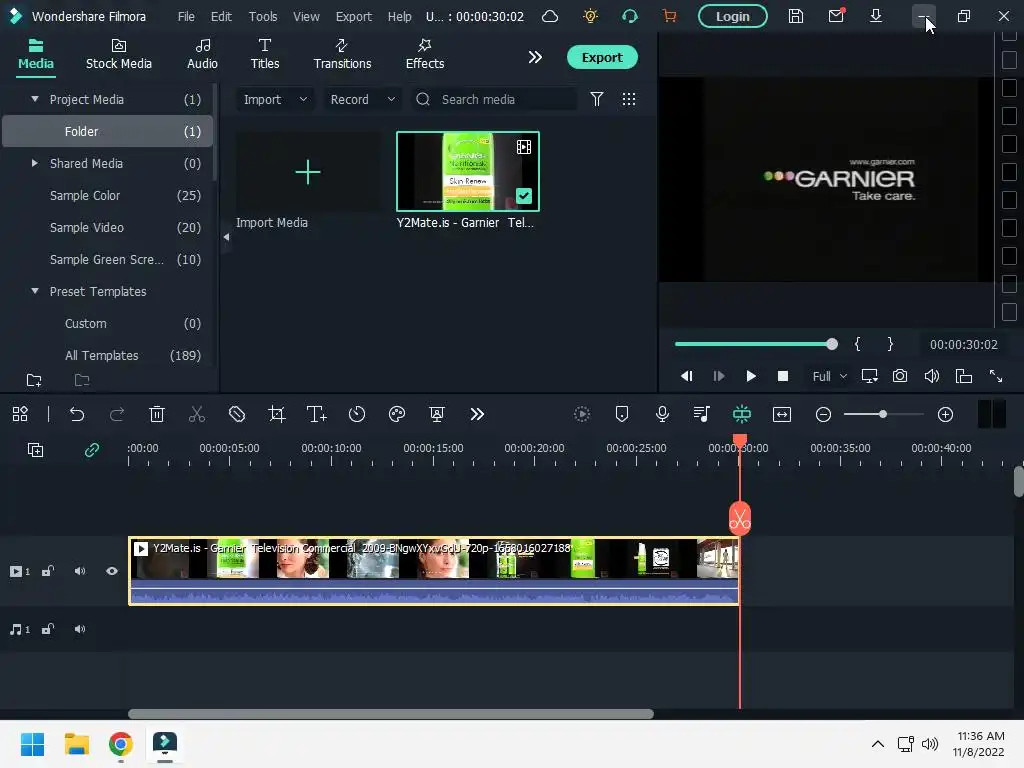Adjust preview volume with the speaker icon
Viewport: 1024px width, 768px height.
click(931, 376)
